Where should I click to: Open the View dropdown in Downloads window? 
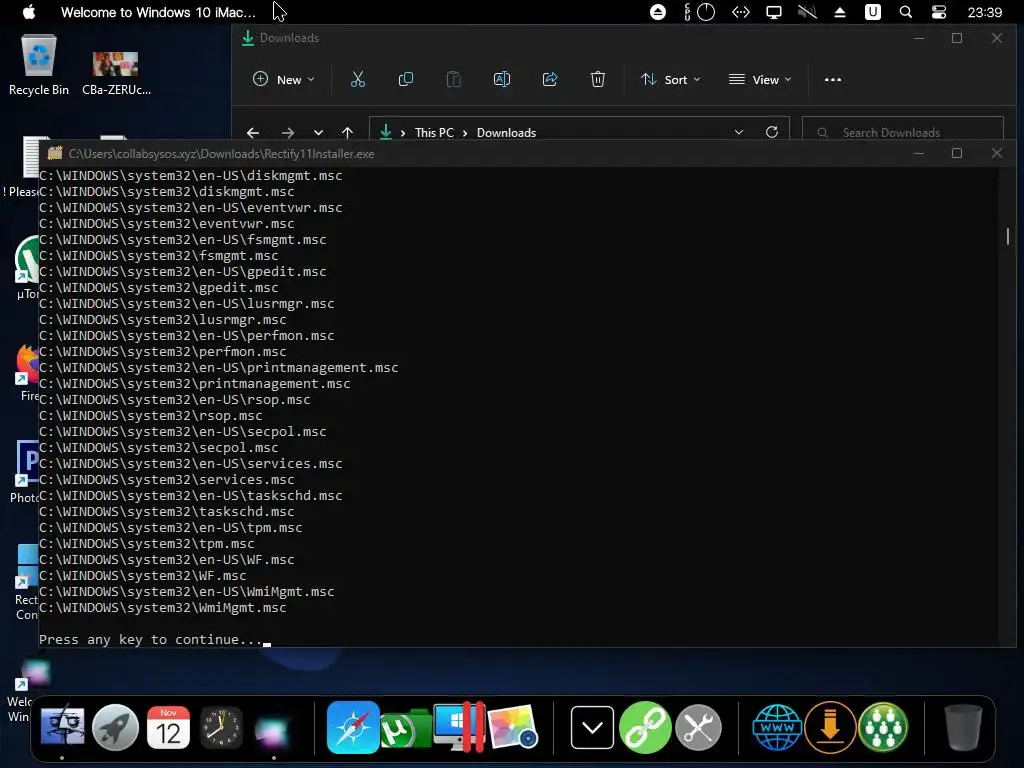(760, 80)
